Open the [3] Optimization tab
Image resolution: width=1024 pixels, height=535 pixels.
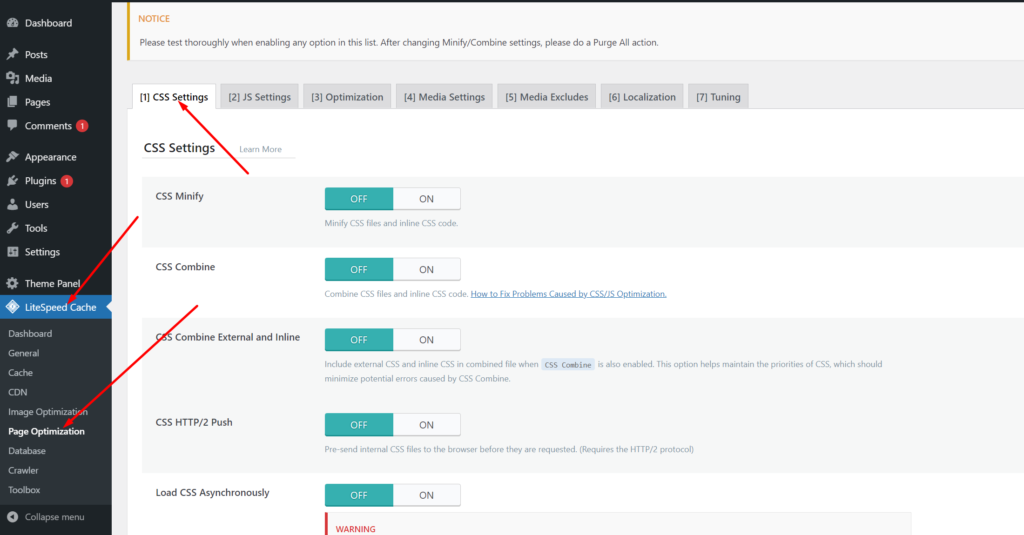click(347, 97)
